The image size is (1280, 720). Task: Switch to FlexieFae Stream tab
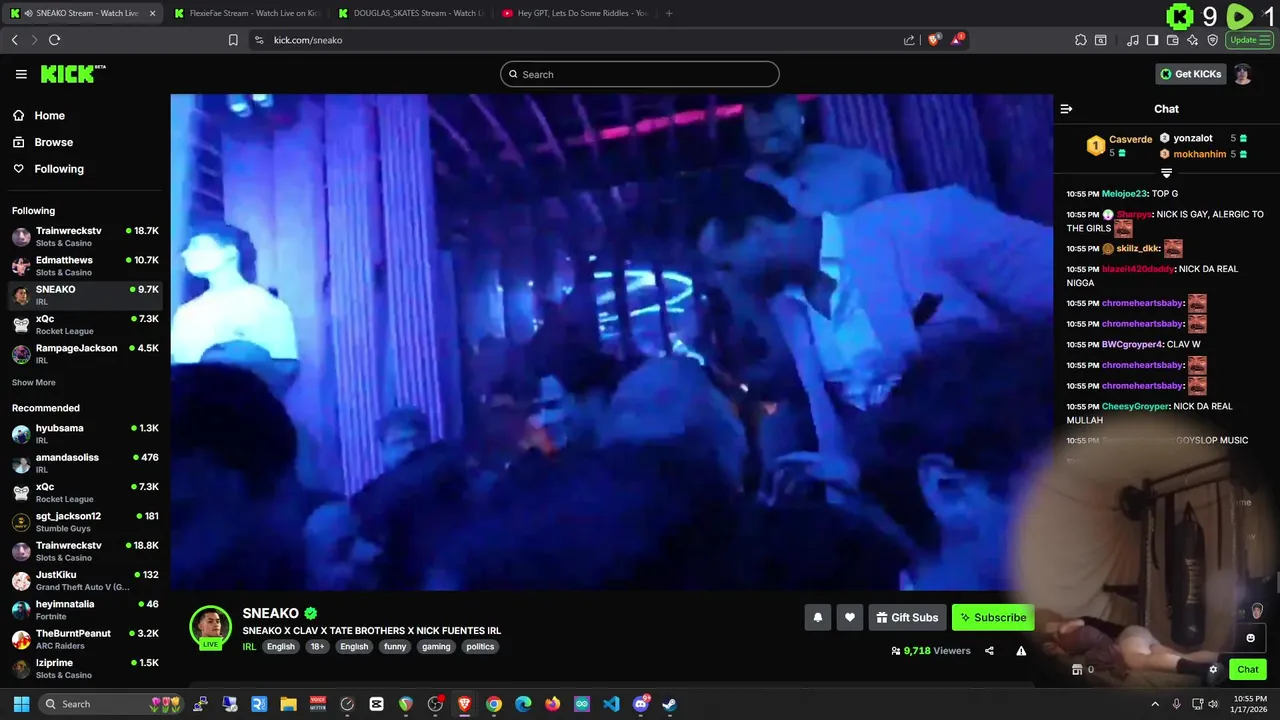click(x=245, y=13)
